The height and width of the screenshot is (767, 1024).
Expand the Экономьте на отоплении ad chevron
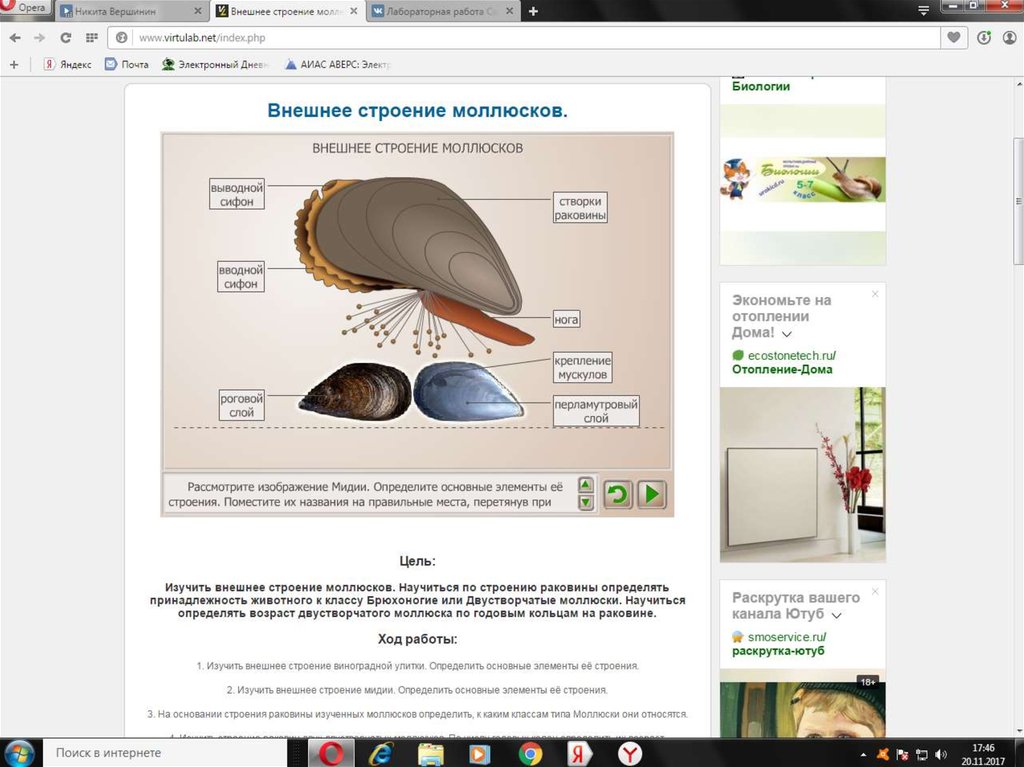787,333
